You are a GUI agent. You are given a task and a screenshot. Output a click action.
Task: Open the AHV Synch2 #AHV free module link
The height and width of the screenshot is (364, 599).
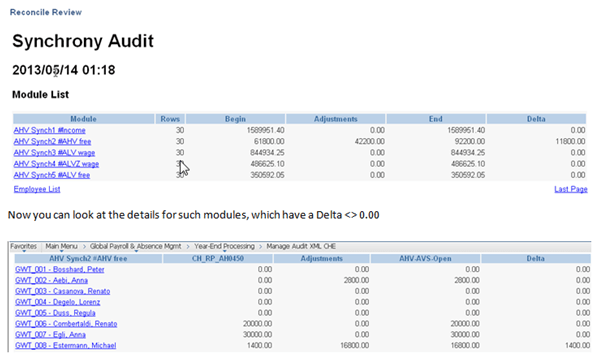52,141
